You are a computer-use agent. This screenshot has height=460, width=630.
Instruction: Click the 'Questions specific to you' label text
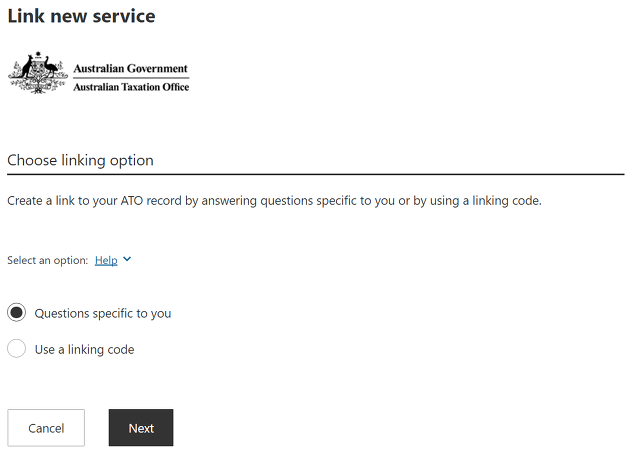click(103, 313)
